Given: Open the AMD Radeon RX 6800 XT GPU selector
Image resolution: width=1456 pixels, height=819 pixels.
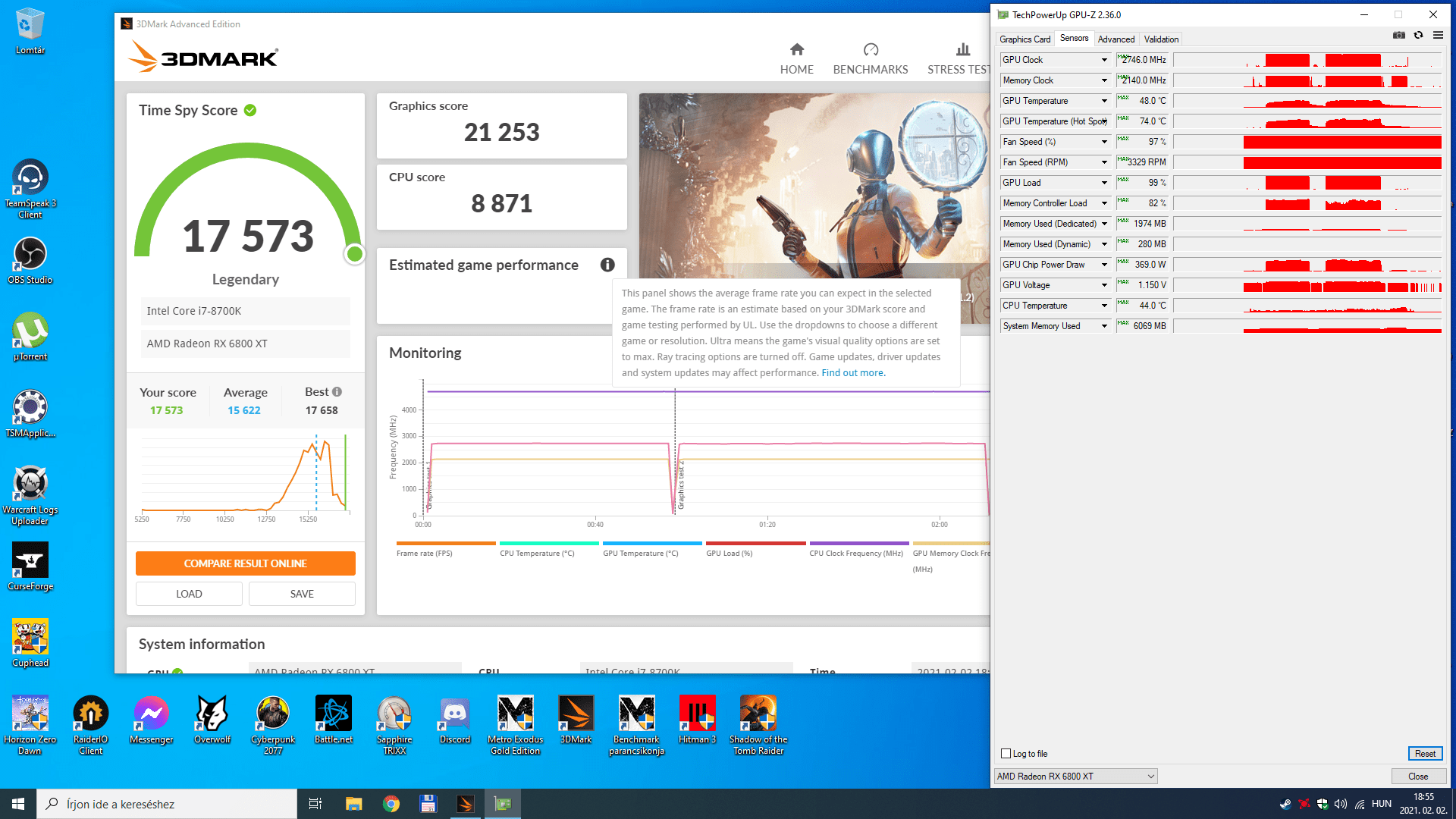Looking at the screenshot, I should 1075,777.
